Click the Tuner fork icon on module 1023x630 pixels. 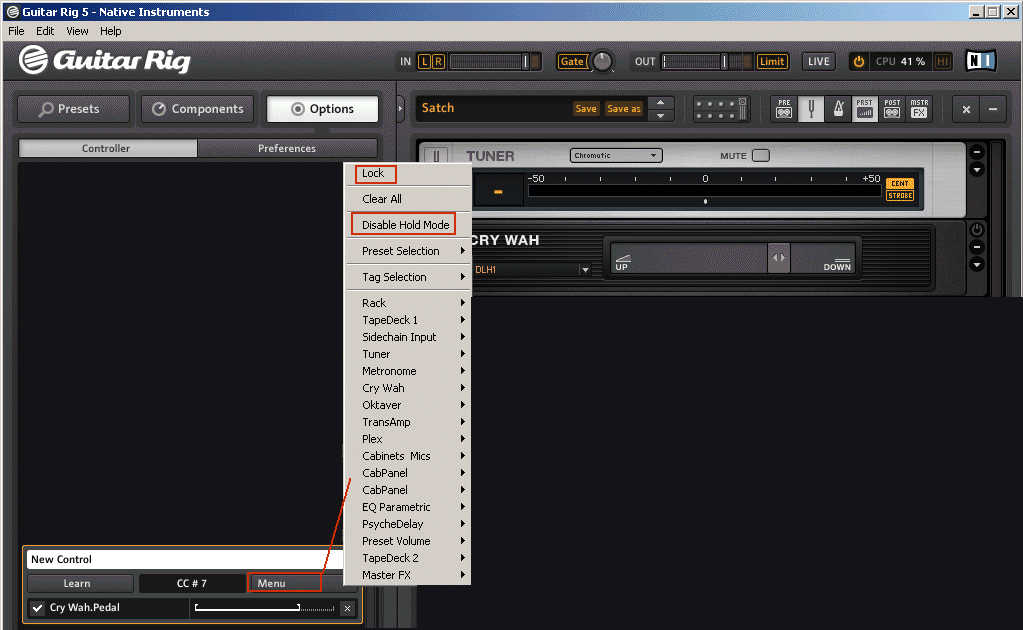pyautogui.click(x=436, y=157)
